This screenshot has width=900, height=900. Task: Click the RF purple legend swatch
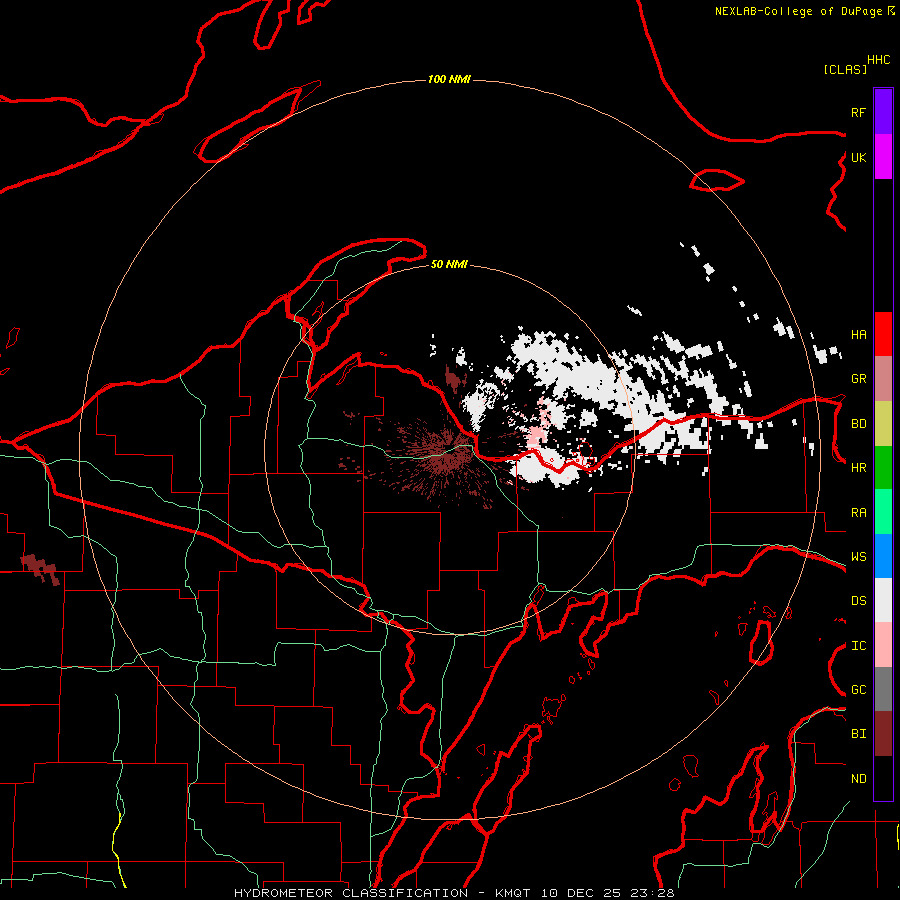(883, 112)
